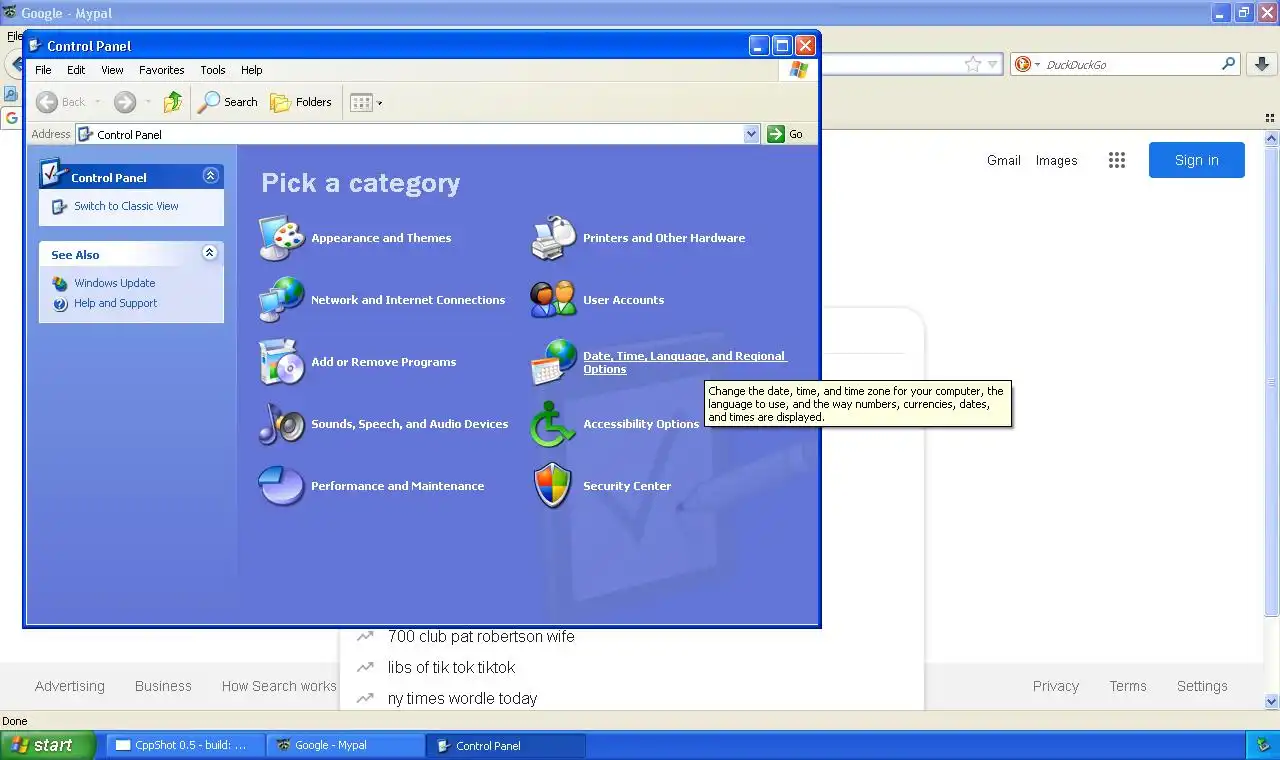This screenshot has height=760, width=1280.
Task: Click Appearance and Themes text link
Action: (381, 238)
